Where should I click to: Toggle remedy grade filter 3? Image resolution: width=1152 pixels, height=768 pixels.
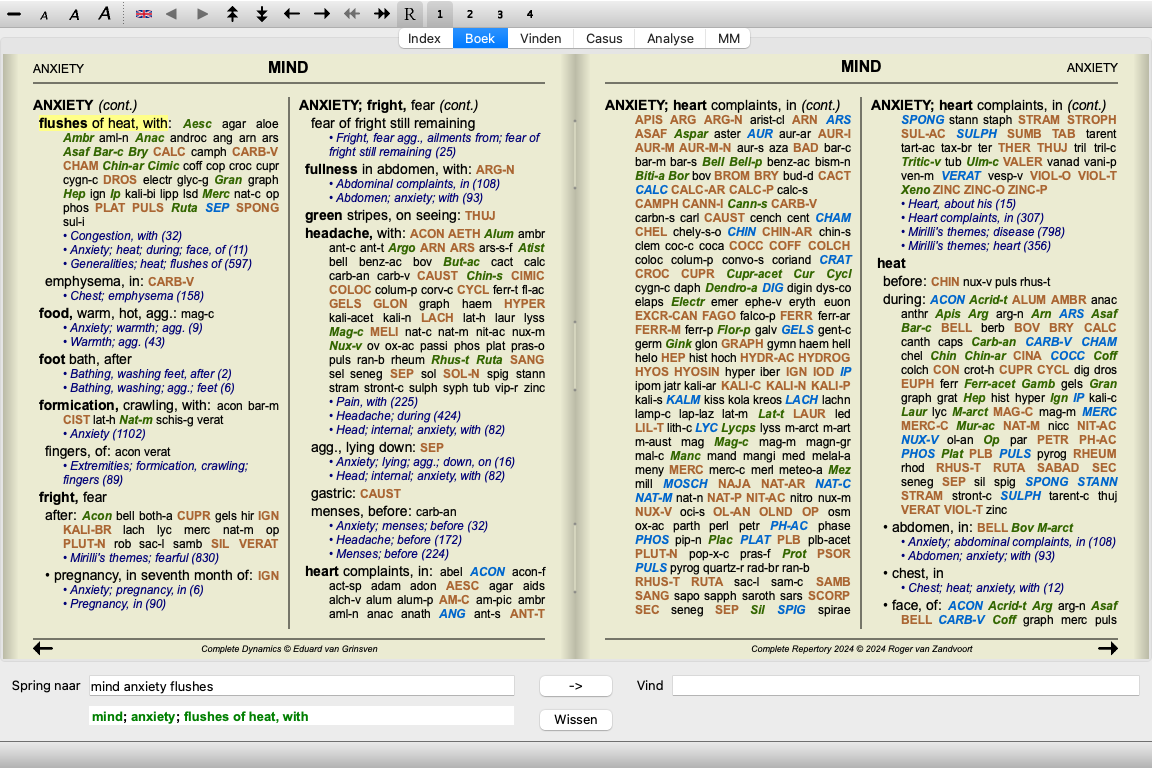pos(500,14)
